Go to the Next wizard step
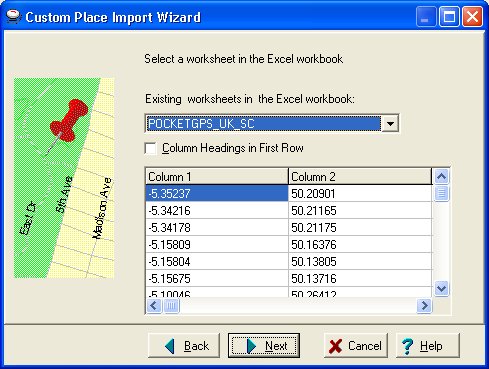Viewport: 489px width, 369px height. pos(264,346)
